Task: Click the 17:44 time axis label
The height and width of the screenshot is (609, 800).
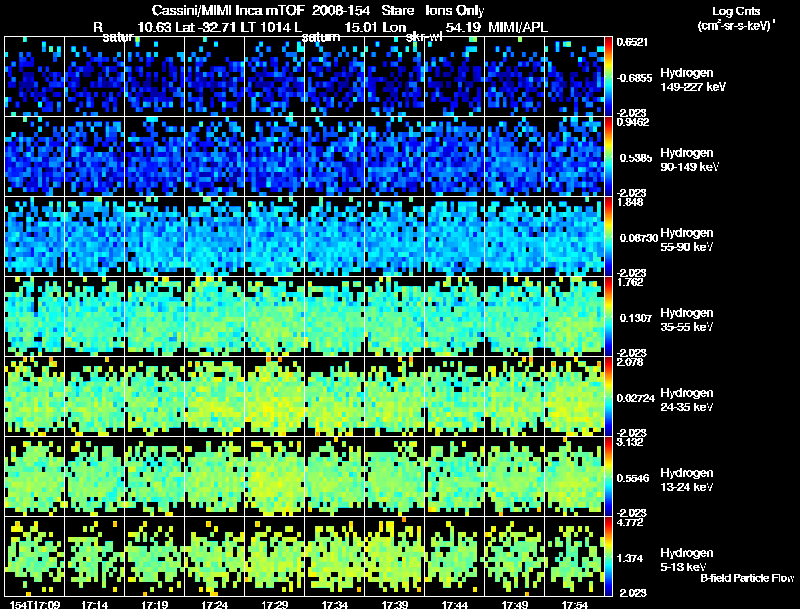Action: point(455,605)
